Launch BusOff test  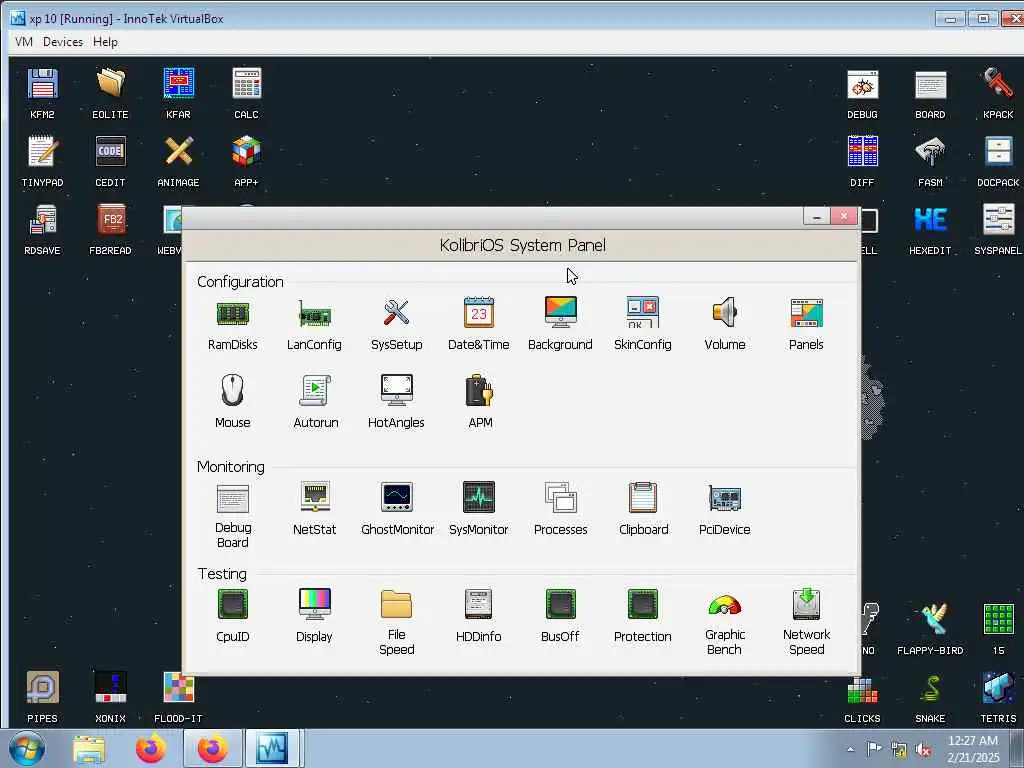(560, 616)
